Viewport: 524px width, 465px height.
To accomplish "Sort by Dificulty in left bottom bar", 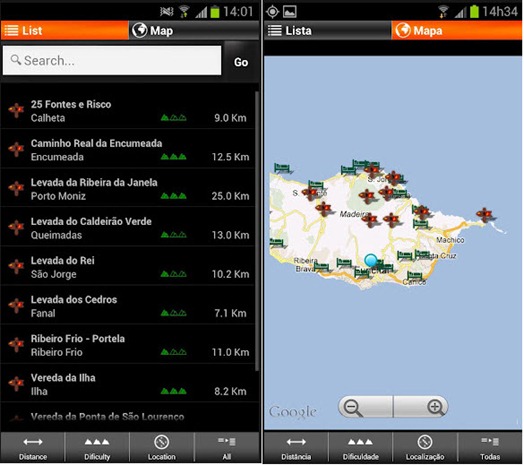I will [x=97, y=448].
